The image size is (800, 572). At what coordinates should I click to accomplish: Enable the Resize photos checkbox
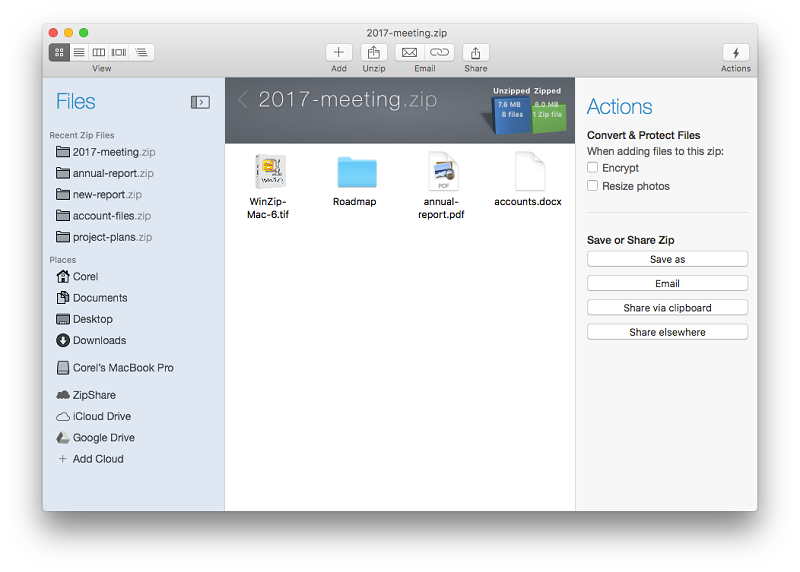point(592,185)
